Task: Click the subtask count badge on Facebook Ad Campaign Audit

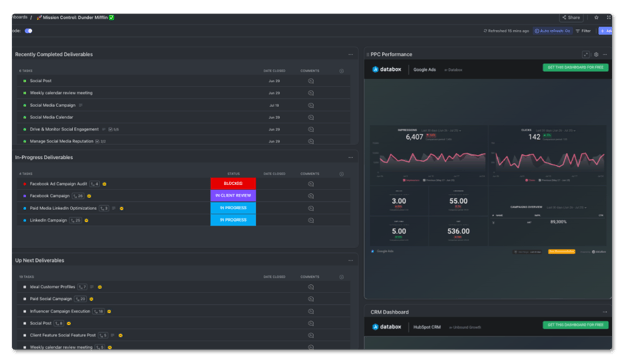Action: pos(94,184)
